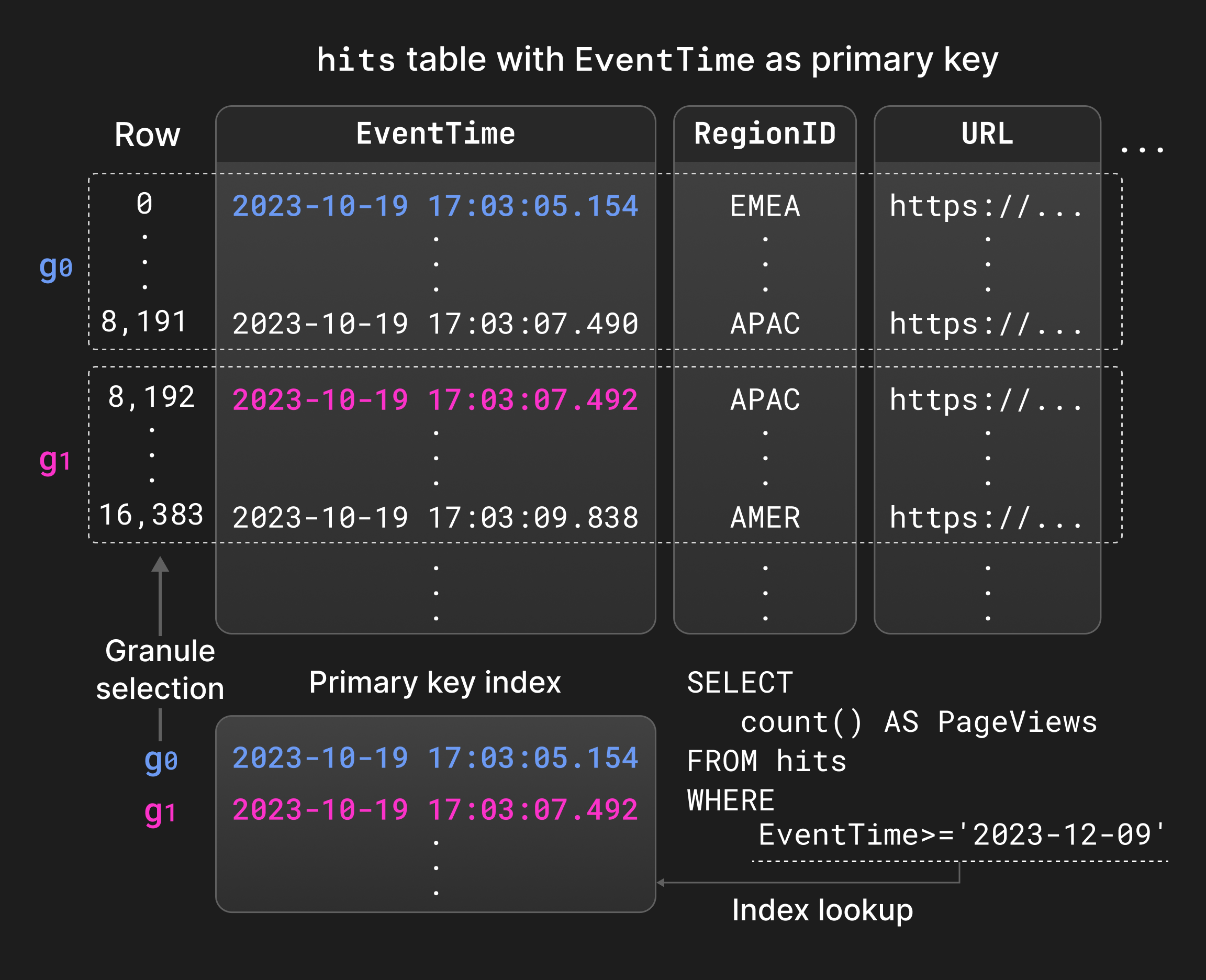Click the URL column header

[987, 134]
